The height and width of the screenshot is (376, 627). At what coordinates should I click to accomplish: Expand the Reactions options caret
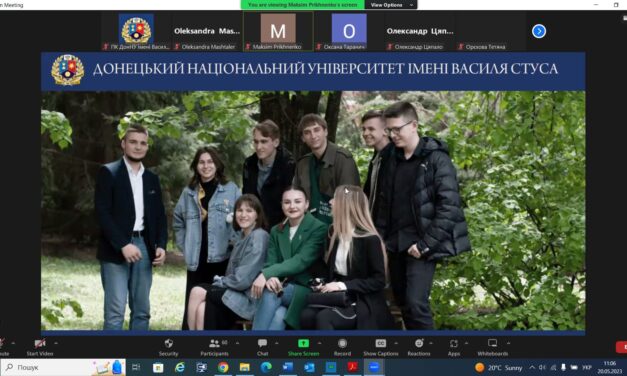pyautogui.click(x=431, y=343)
